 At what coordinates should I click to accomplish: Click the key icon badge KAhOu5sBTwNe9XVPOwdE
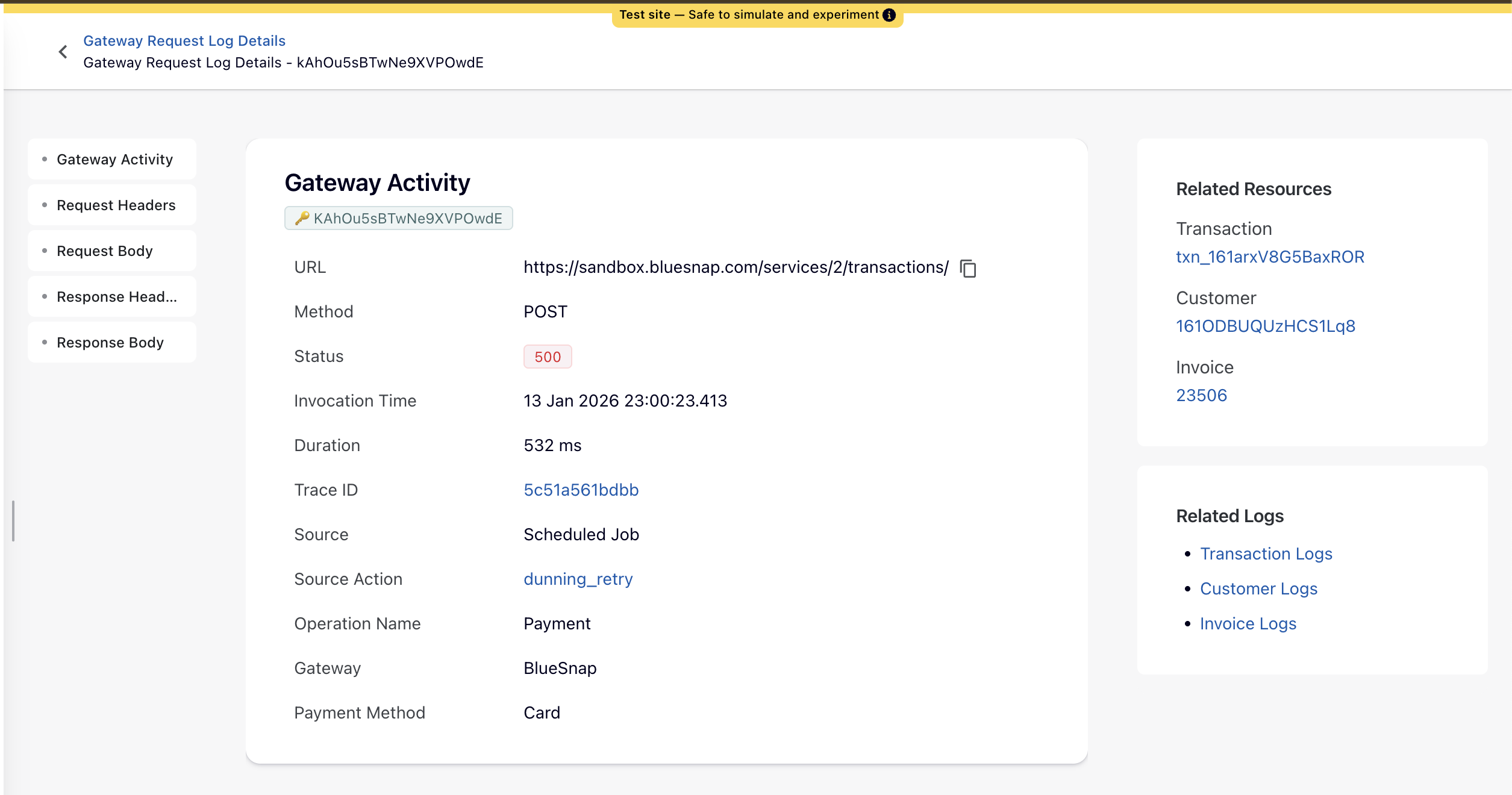pyautogui.click(x=399, y=218)
